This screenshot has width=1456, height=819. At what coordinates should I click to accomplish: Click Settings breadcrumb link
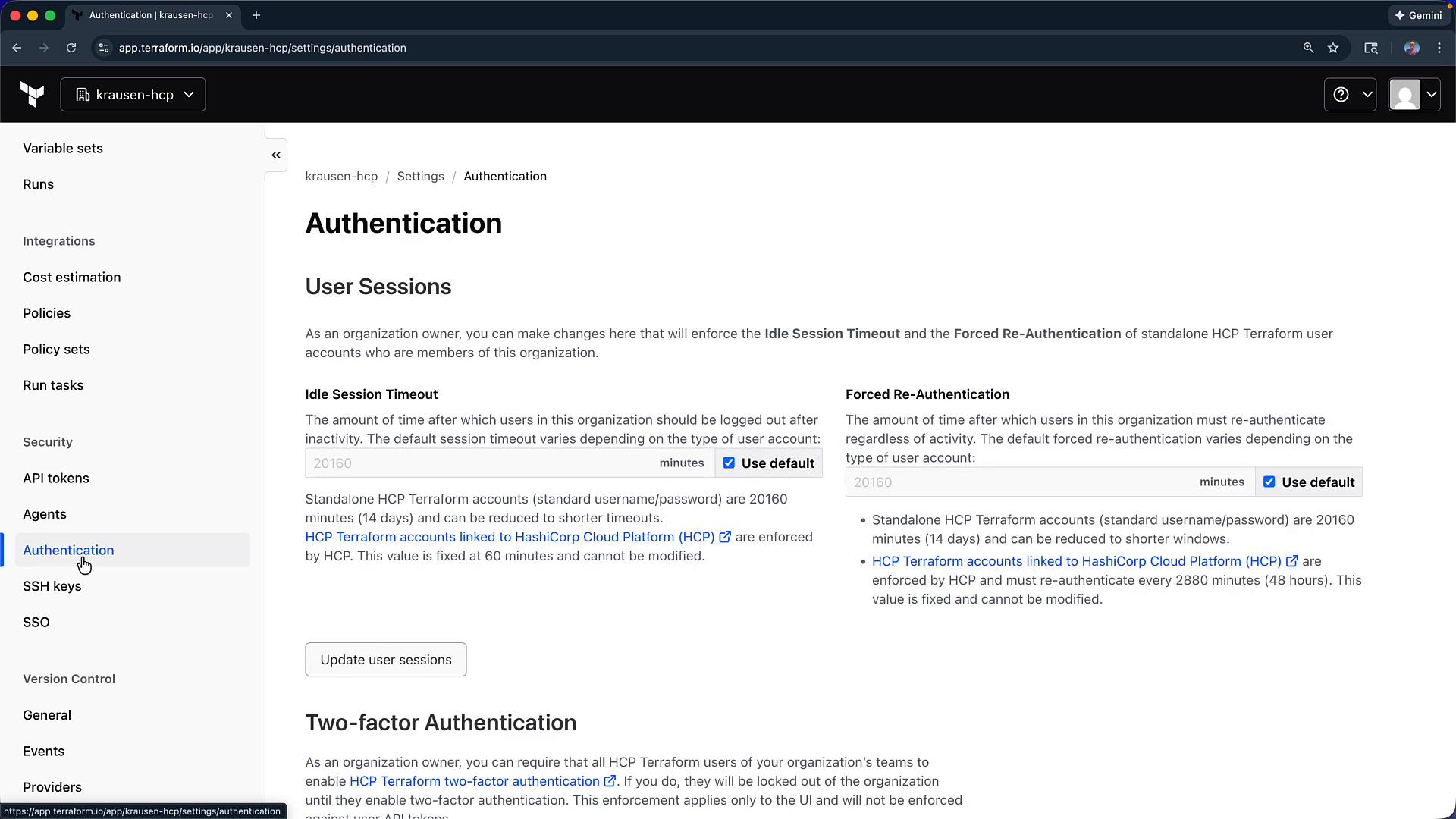coord(421,176)
